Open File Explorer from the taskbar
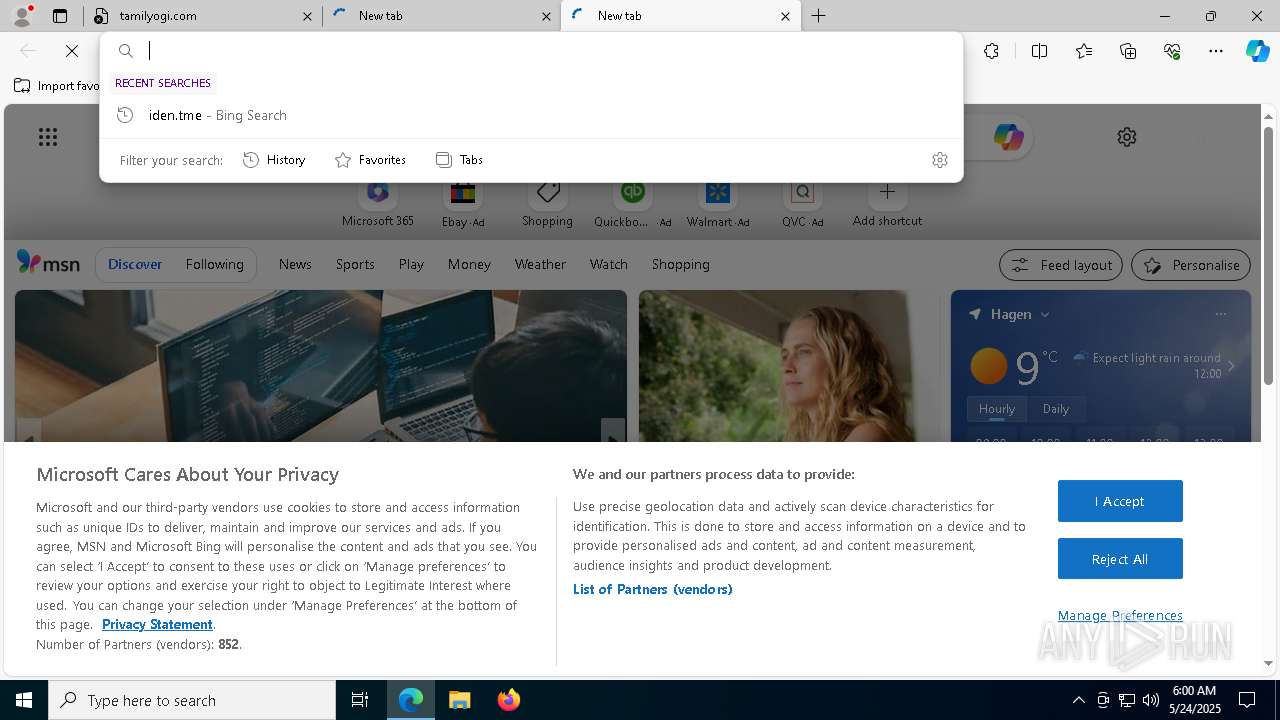The width and height of the screenshot is (1280, 720). [459, 700]
